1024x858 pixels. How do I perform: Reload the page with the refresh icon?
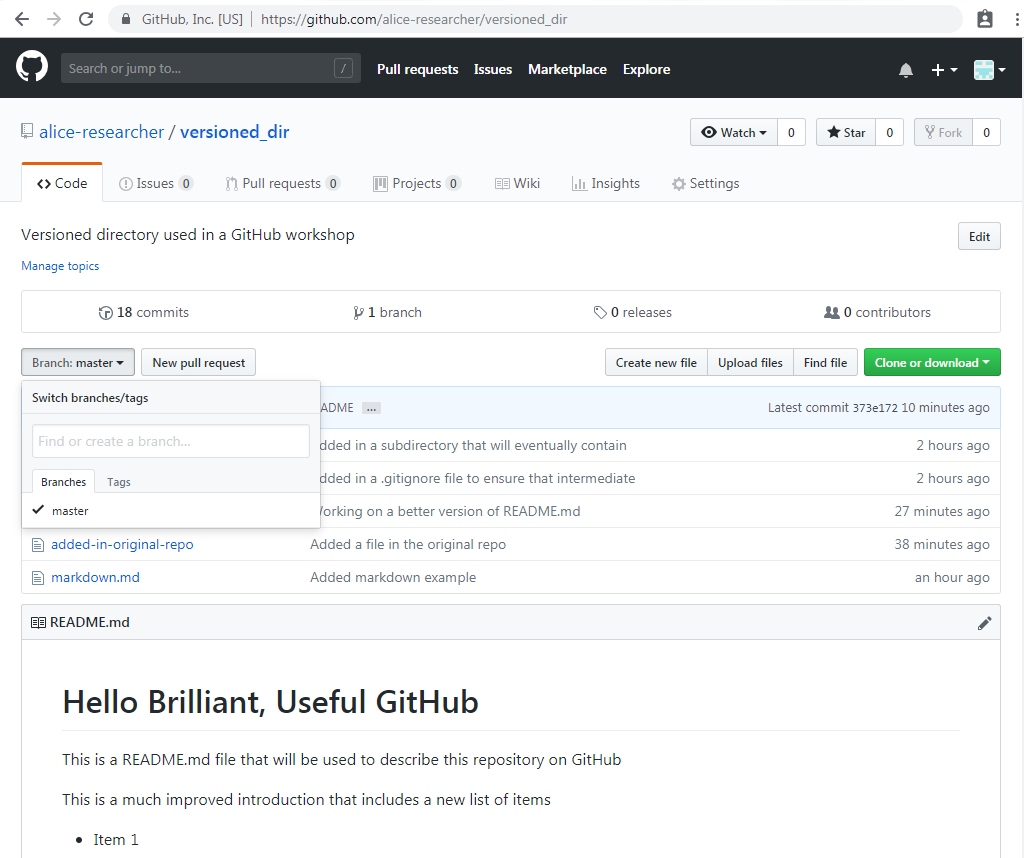click(x=87, y=18)
